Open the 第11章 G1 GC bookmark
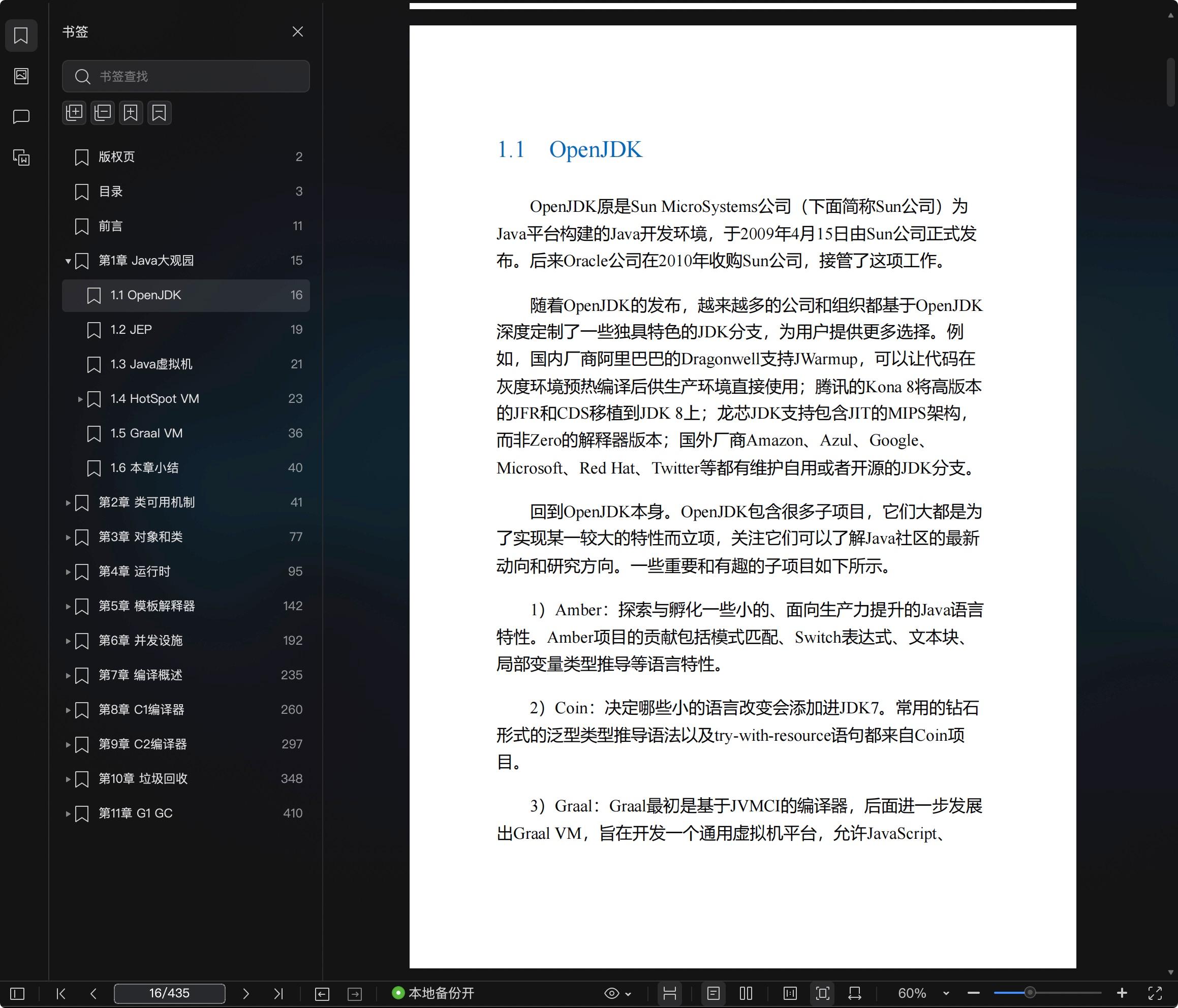Viewport: 1178px width, 1008px height. [186, 813]
